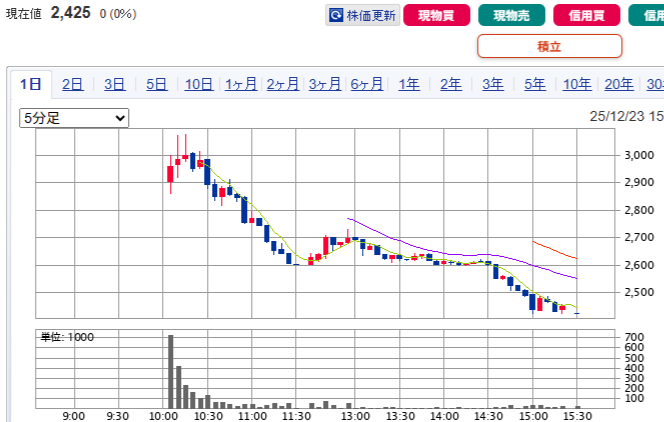Image resolution: width=664 pixels, height=422 pixels.
Task: Select the 5年 period tab
Action: (535, 84)
